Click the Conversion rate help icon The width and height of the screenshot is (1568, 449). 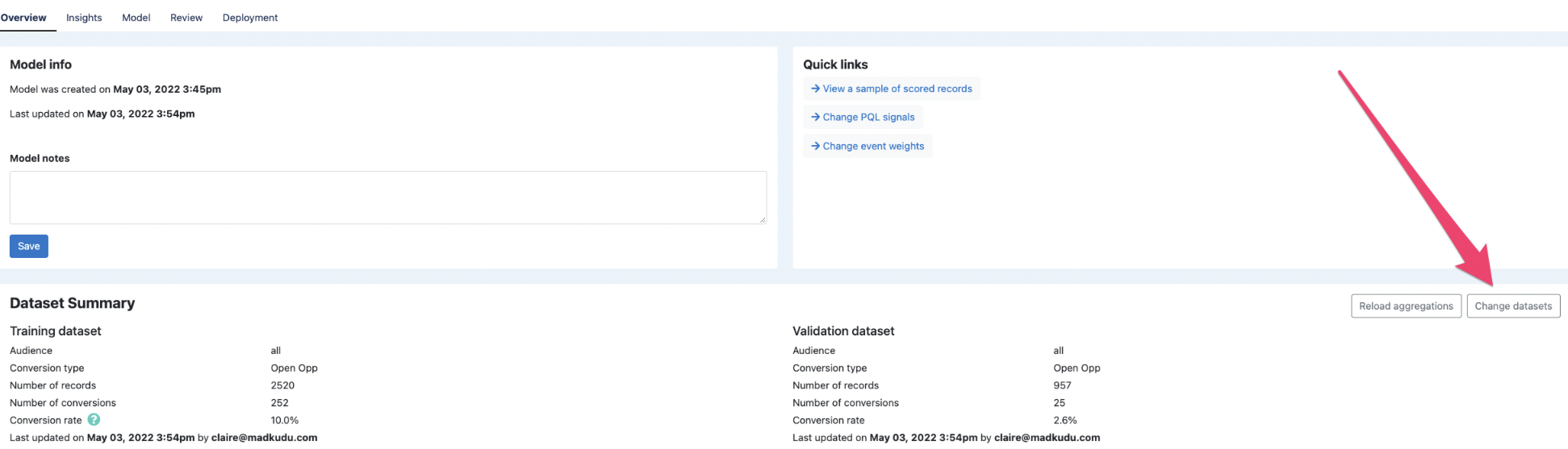tap(94, 420)
